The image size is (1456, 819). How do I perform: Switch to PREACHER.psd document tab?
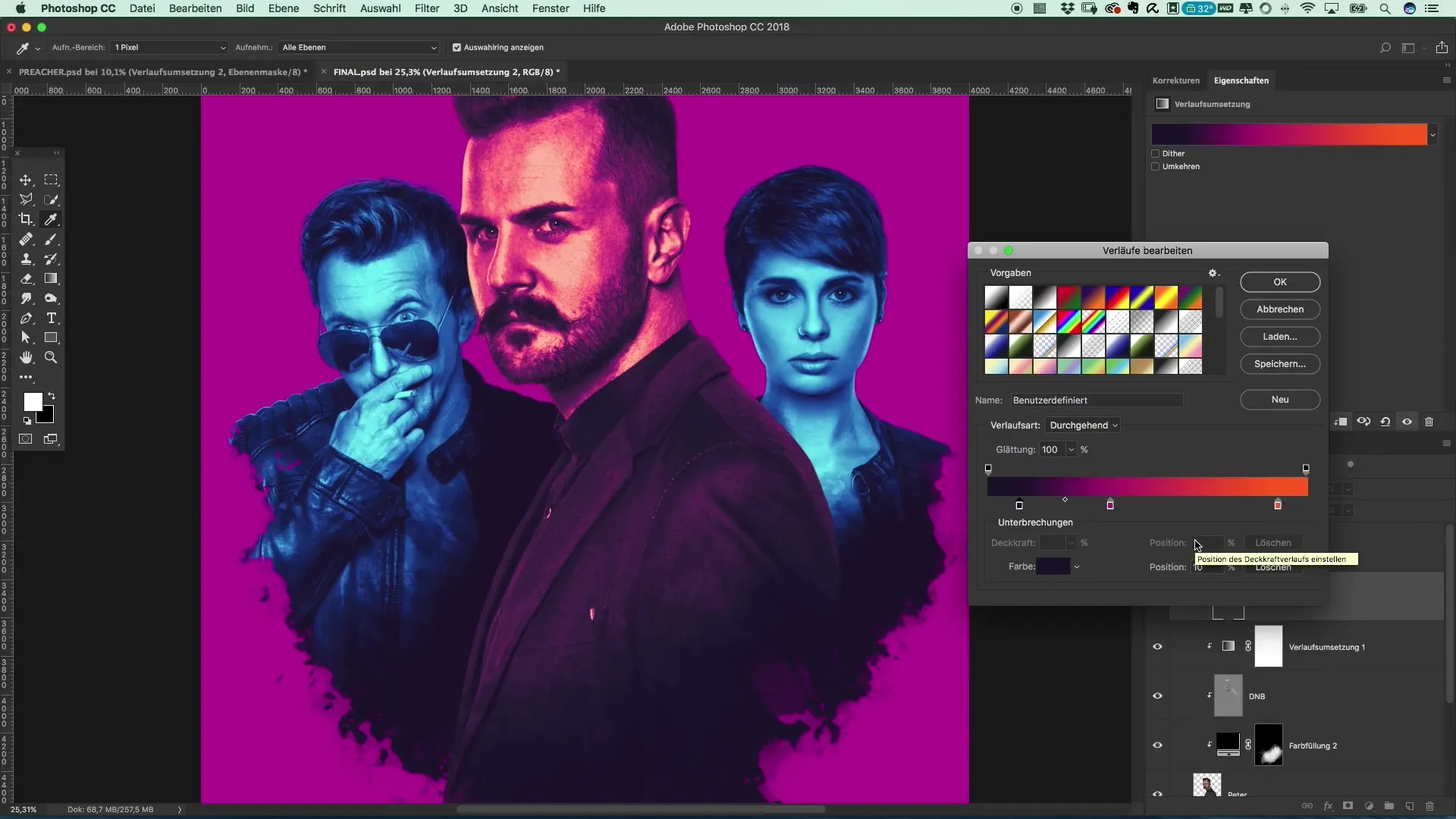tap(162, 72)
